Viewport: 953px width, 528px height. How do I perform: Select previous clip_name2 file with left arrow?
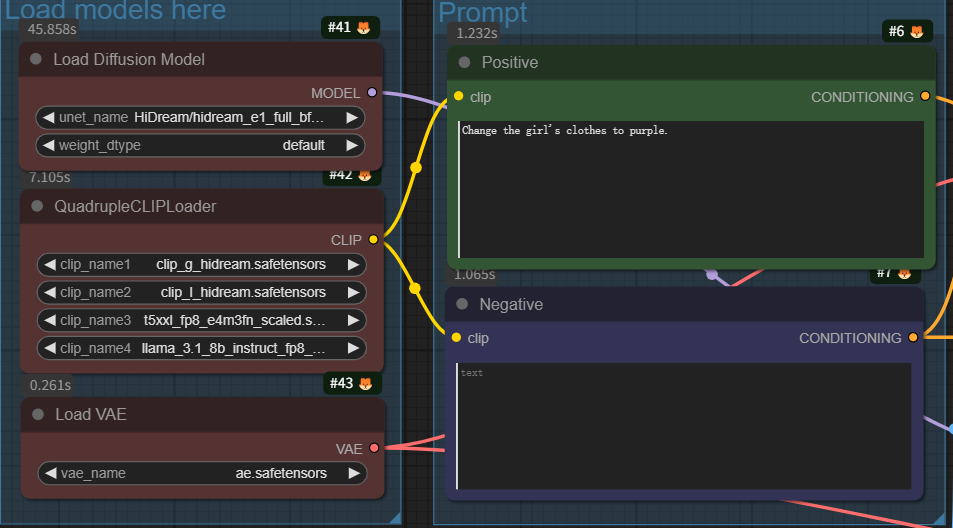pyautogui.click(x=50, y=292)
